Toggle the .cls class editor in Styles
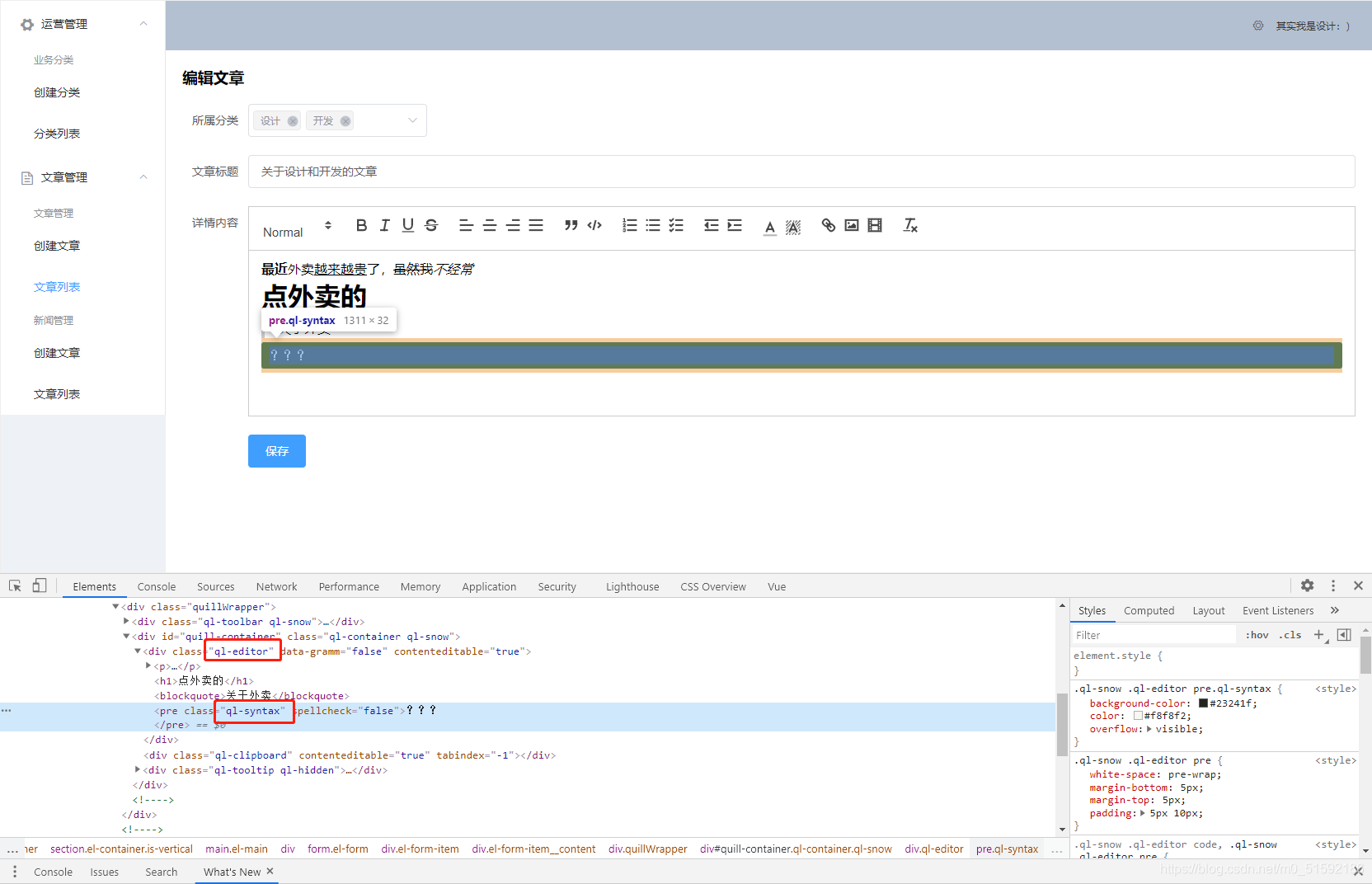The width and height of the screenshot is (1372, 884). coord(1290,634)
